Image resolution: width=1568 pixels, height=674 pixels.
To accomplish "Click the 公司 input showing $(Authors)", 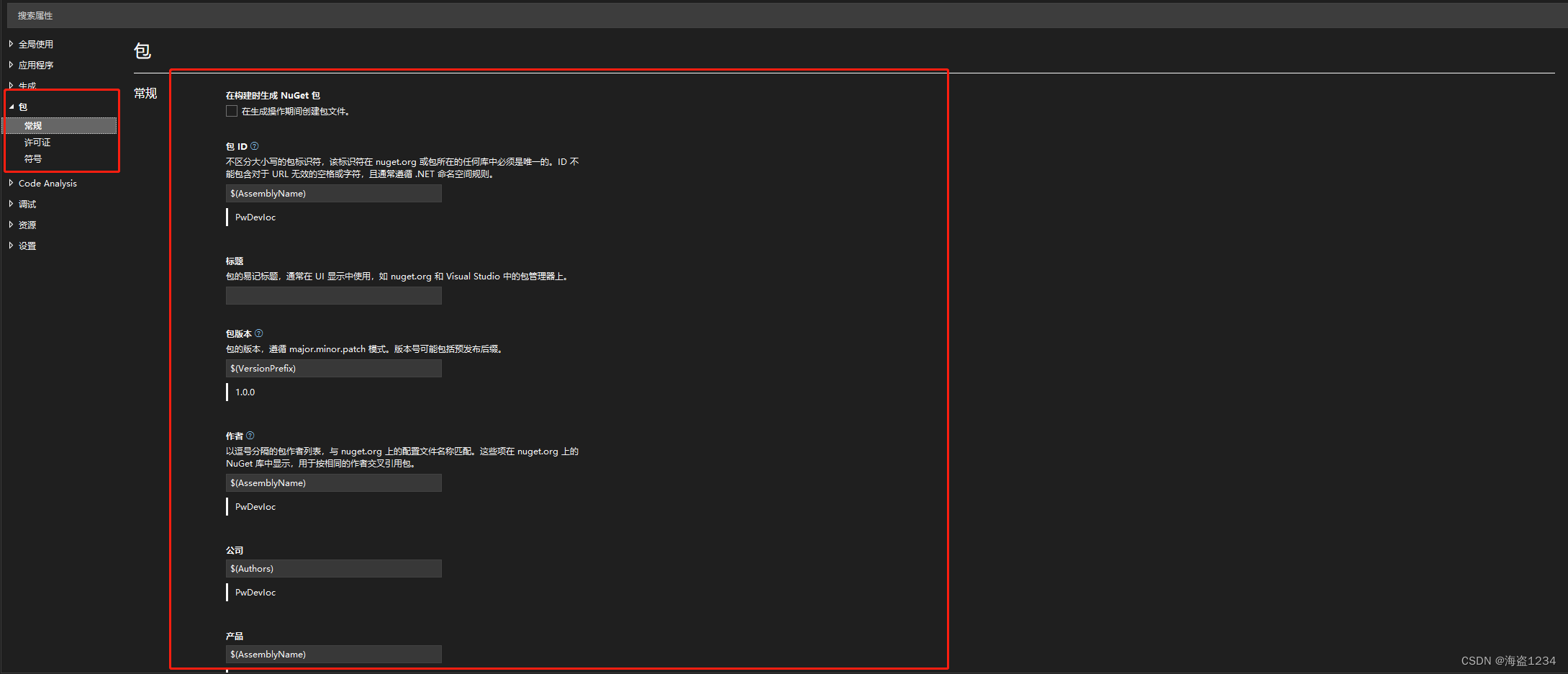I will point(333,568).
